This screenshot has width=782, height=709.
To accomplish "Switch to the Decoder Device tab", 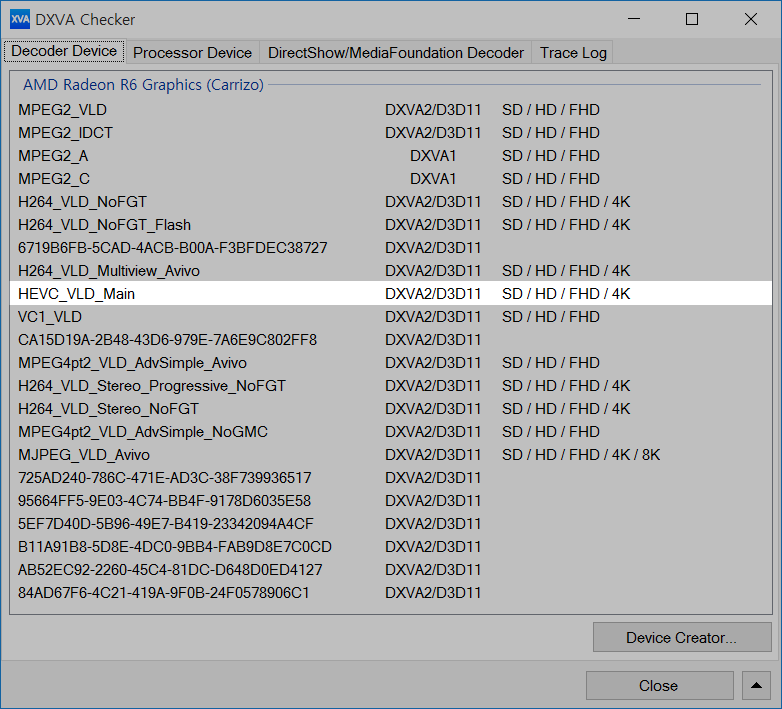I will (64, 51).
